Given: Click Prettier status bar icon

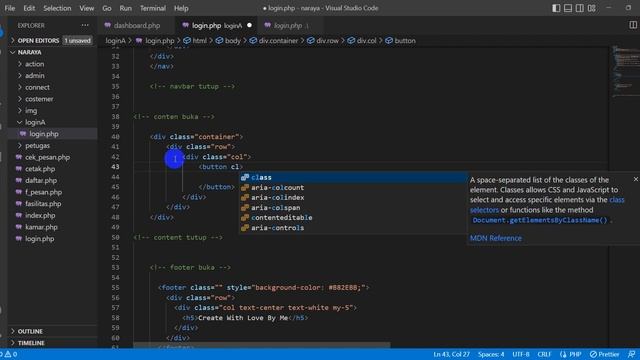Looking at the screenshot, I should point(604,354).
